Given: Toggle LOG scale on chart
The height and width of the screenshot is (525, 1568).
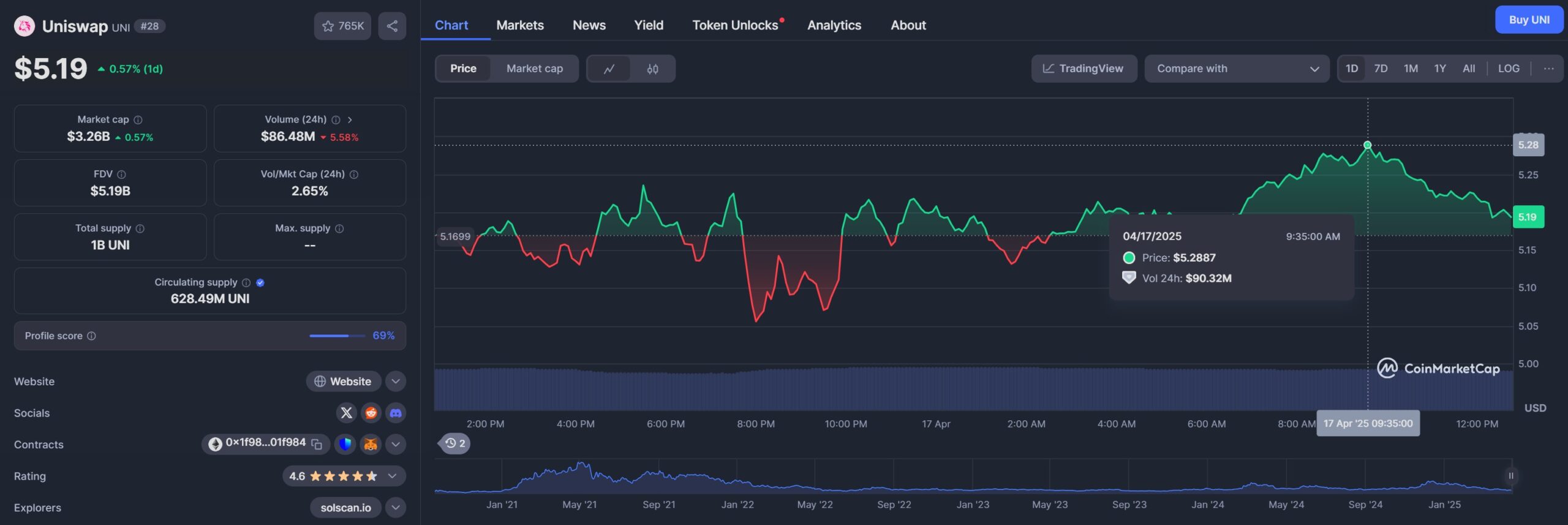Looking at the screenshot, I should [x=1509, y=69].
